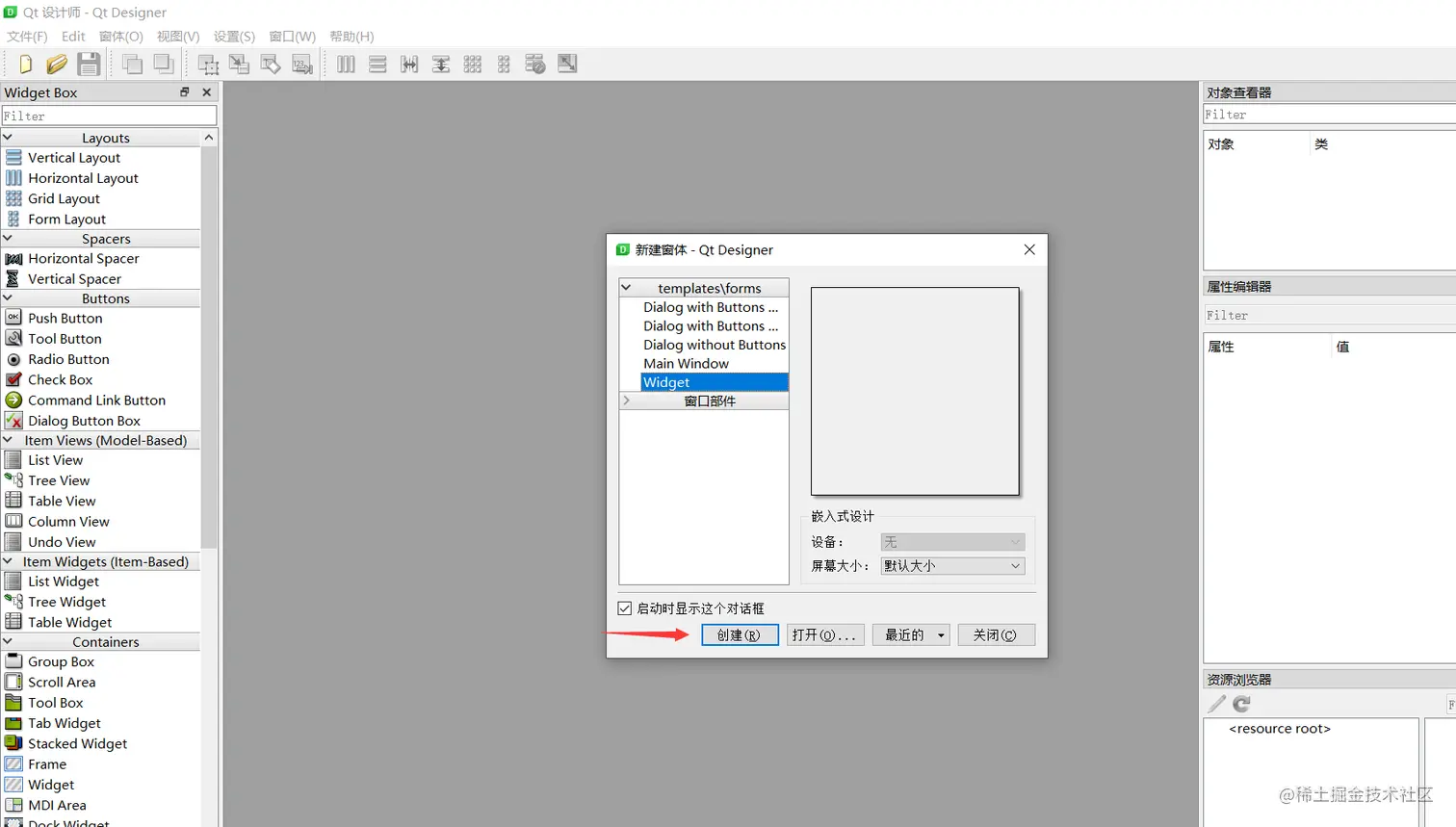Image resolution: width=1456 pixels, height=827 pixels.
Task: Select the Edit Buddies mode icon
Action: [x=271, y=64]
